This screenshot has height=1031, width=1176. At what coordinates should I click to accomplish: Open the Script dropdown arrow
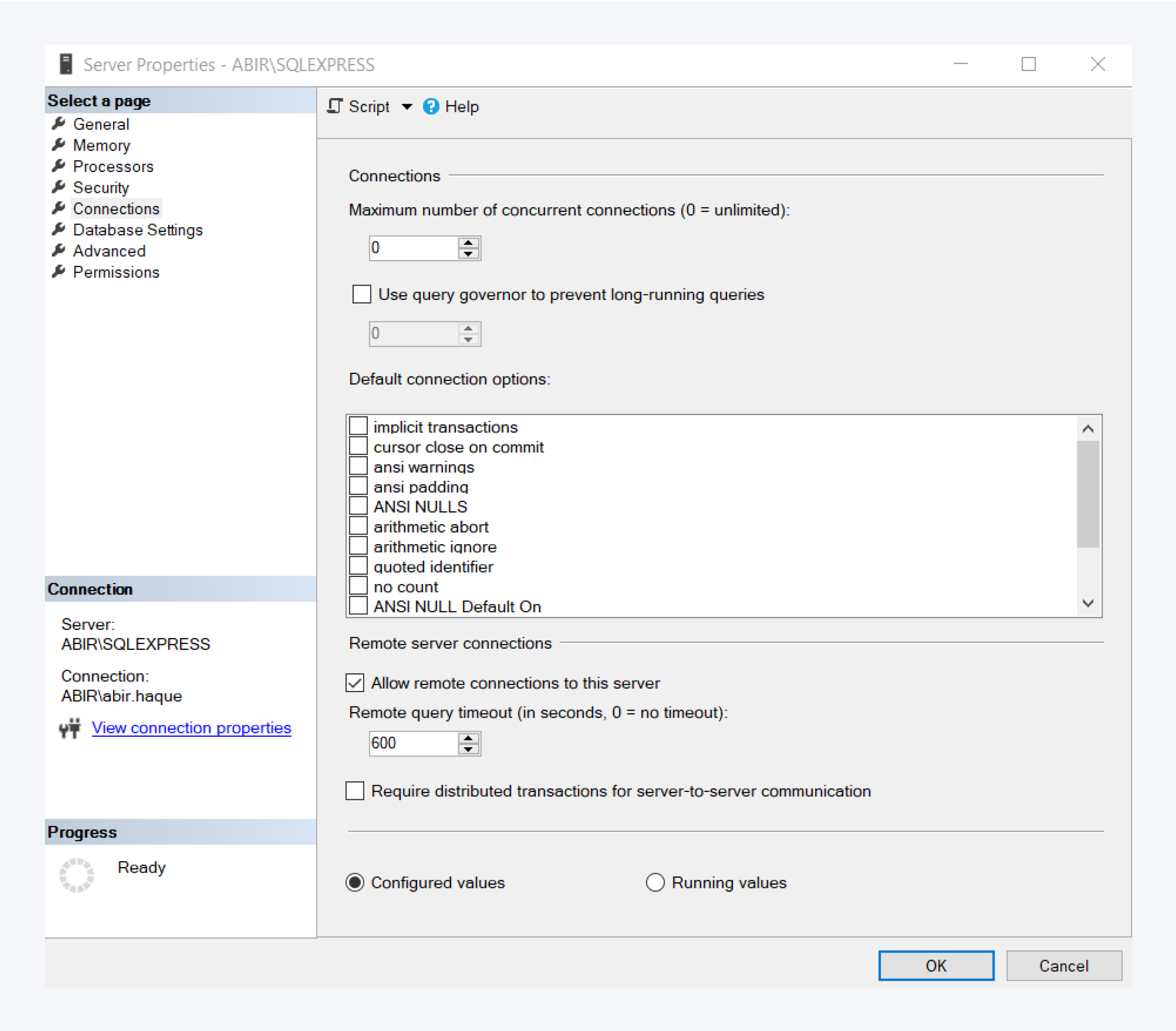point(407,107)
